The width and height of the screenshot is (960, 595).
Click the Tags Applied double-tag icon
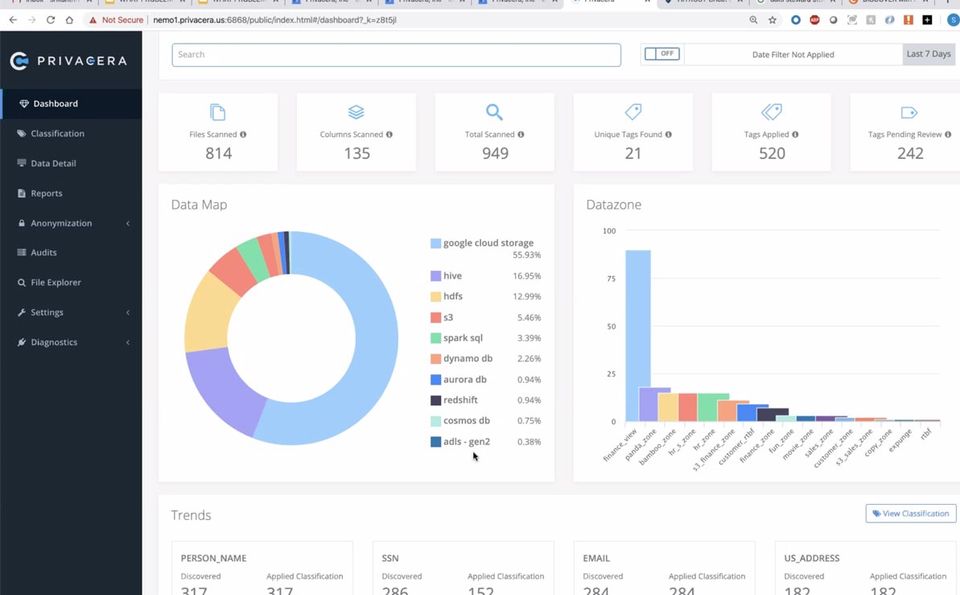point(771,112)
